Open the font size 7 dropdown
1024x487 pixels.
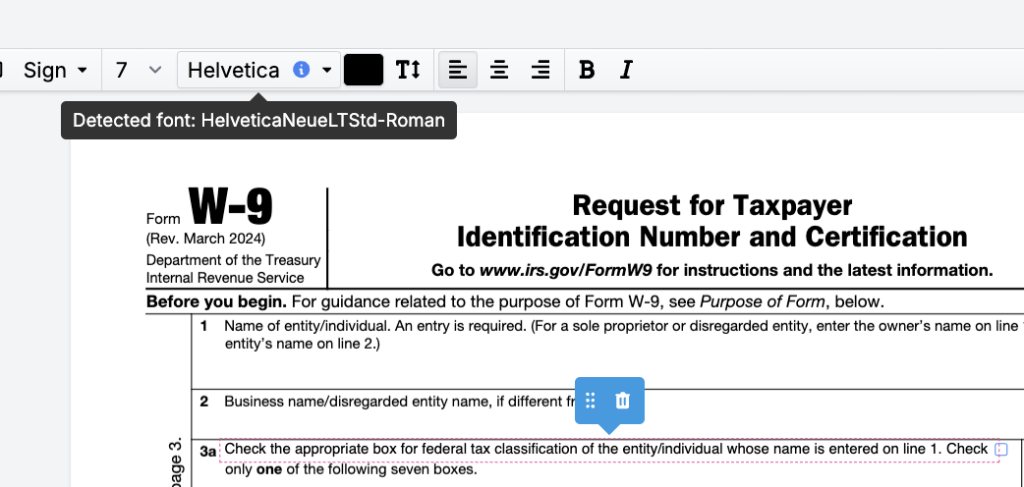[x=138, y=70]
